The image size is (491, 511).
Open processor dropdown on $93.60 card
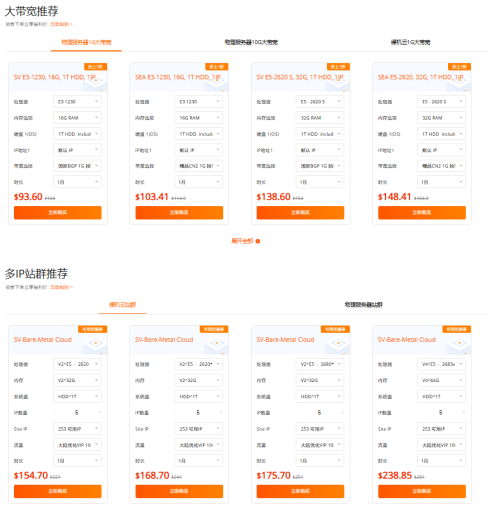tap(77, 102)
